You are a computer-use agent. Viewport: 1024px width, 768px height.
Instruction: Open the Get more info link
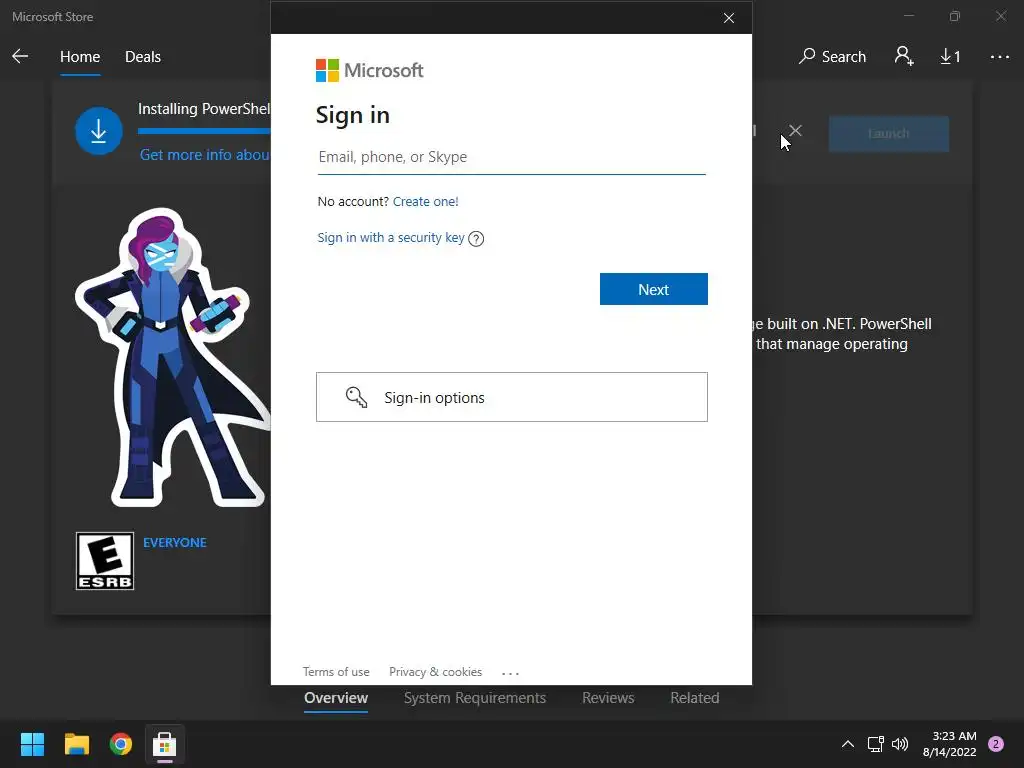pos(204,155)
